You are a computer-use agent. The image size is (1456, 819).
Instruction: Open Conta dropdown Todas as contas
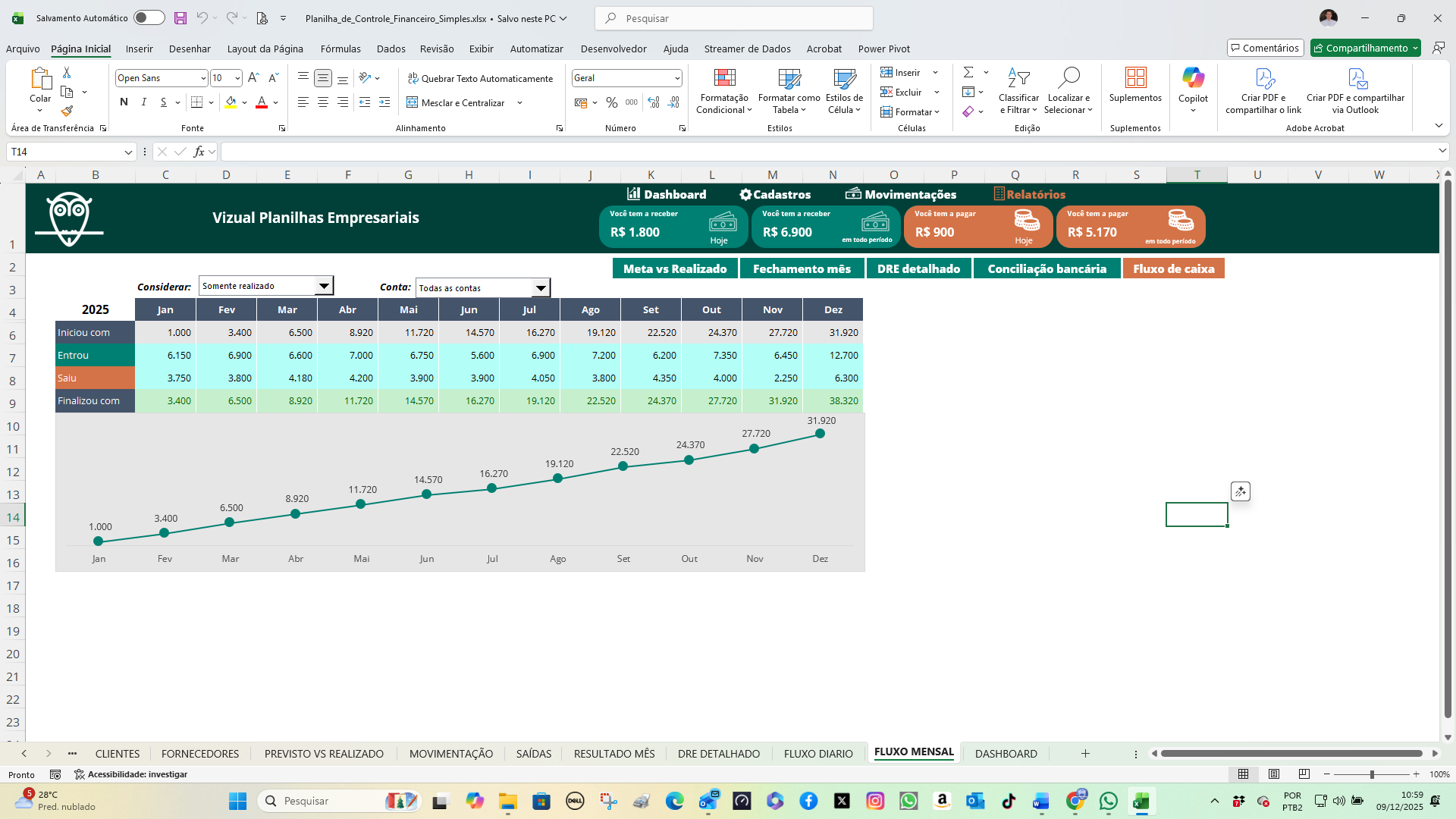tap(541, 288)
